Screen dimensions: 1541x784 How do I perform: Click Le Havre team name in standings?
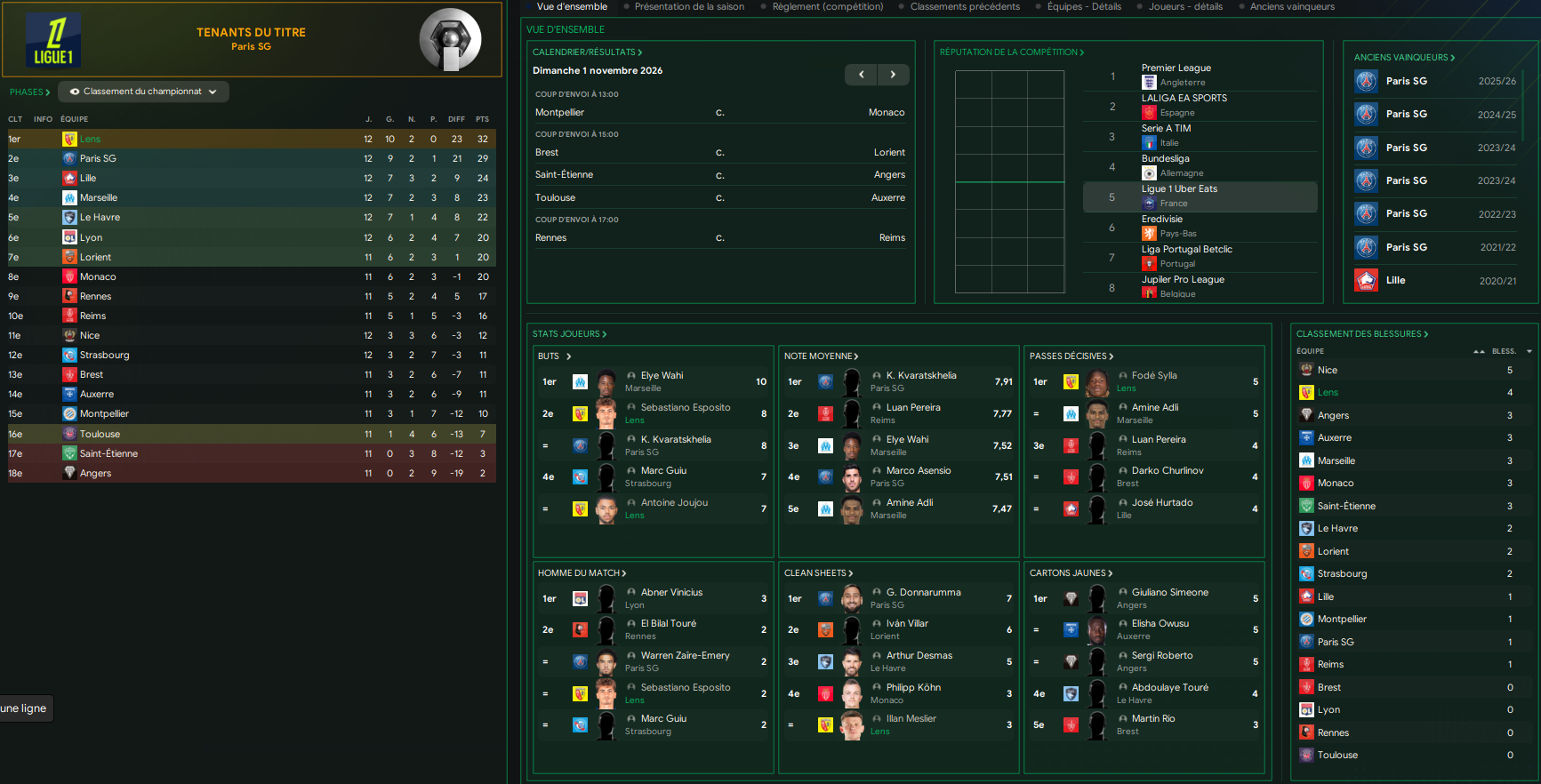point(100,218)
